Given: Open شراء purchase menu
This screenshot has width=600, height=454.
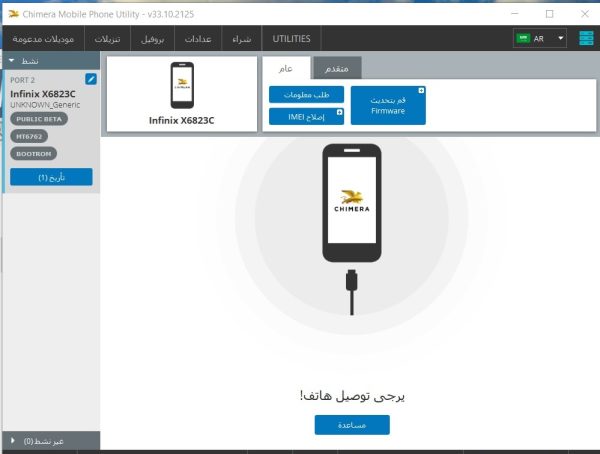Looking at the screenshot, I should click(241, 39).
